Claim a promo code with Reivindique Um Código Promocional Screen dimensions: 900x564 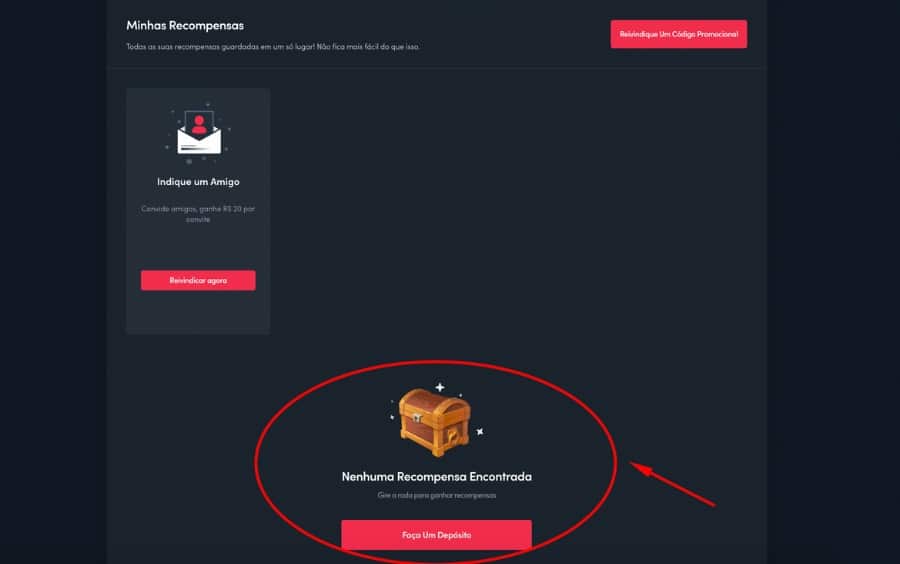[x=678, y=34]
